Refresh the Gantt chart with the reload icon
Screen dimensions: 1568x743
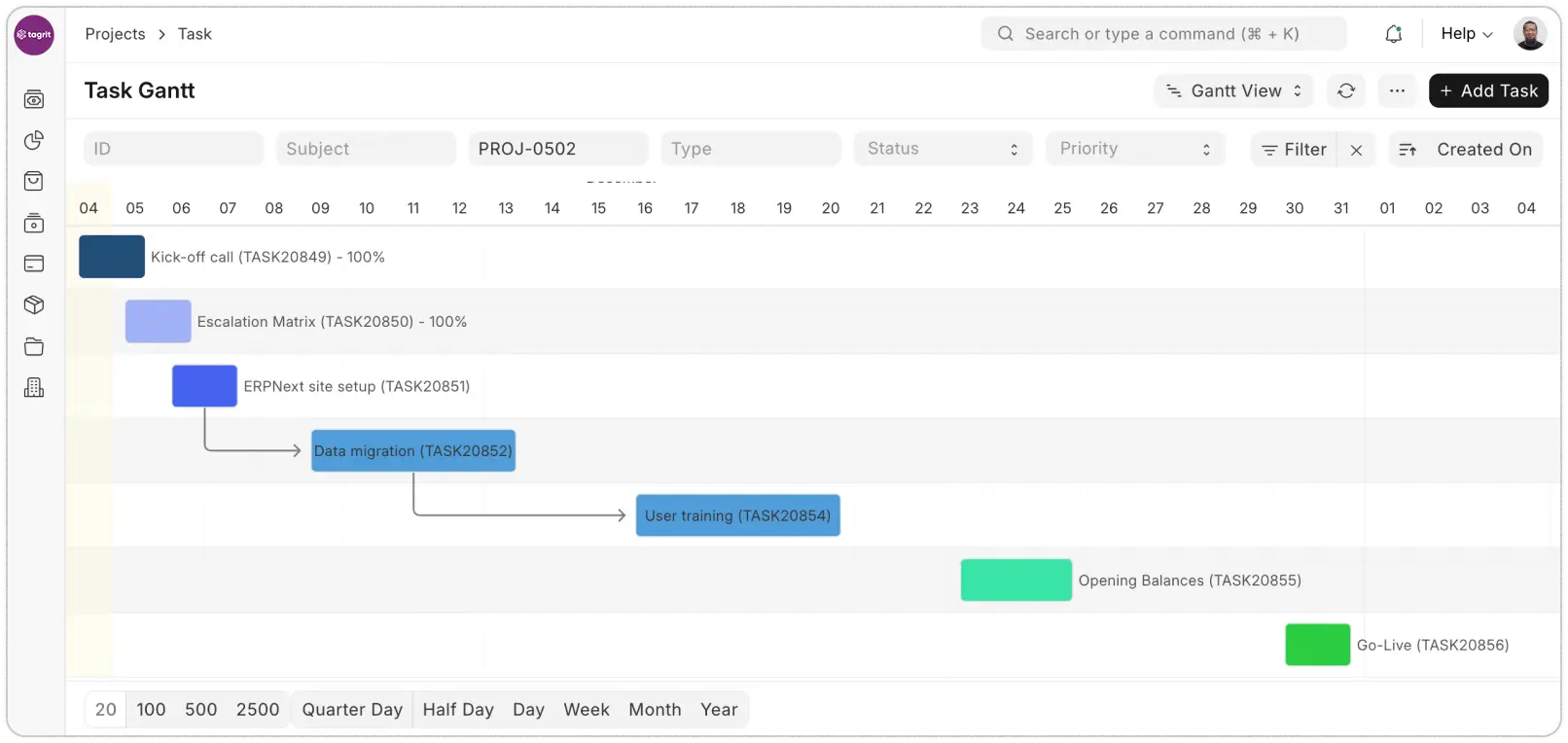1346,90
